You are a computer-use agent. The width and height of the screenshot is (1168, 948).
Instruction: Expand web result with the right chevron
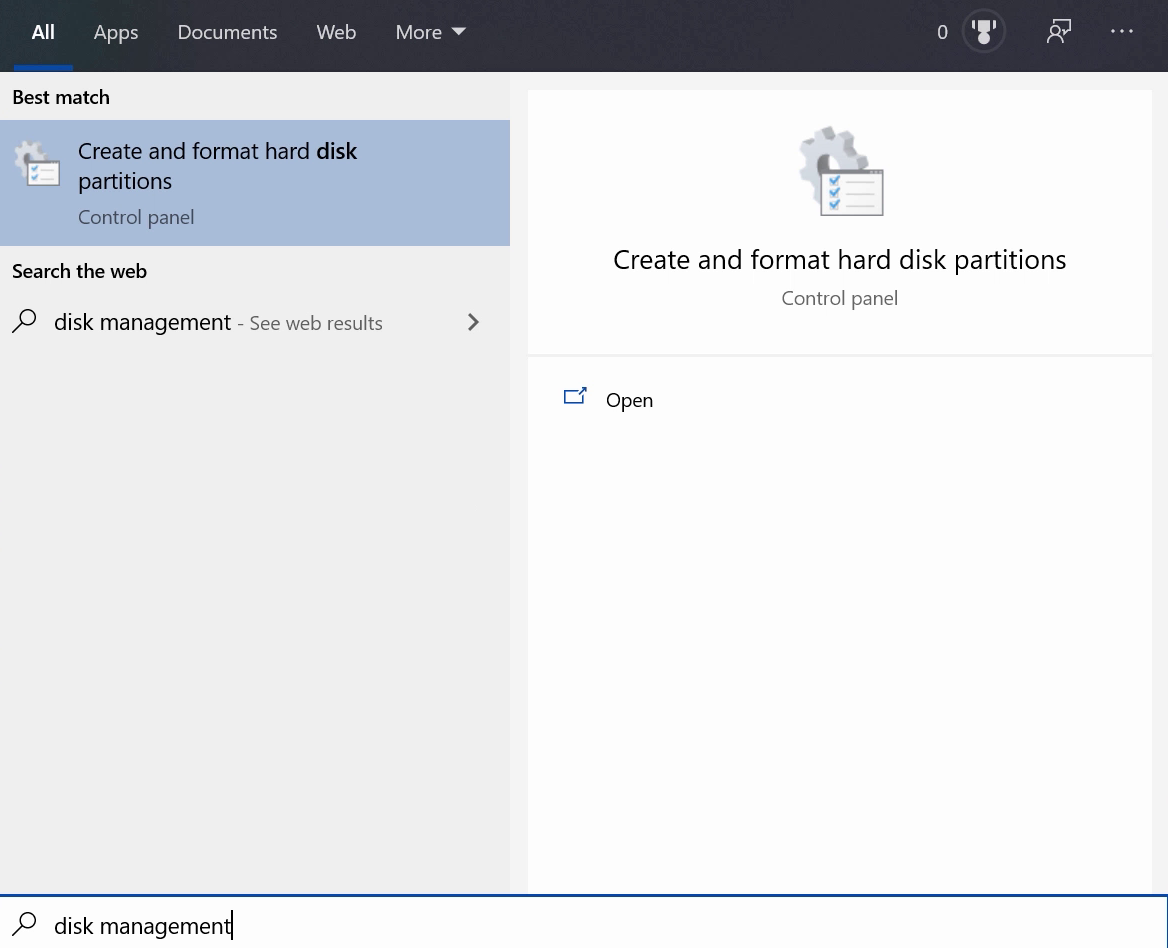[x=473, y=322]
